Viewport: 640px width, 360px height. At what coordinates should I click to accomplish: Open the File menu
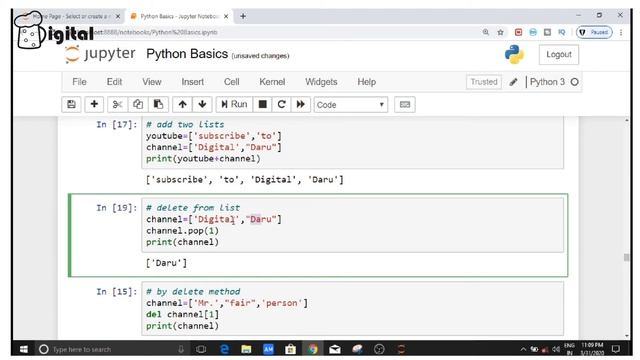(79, 82)
